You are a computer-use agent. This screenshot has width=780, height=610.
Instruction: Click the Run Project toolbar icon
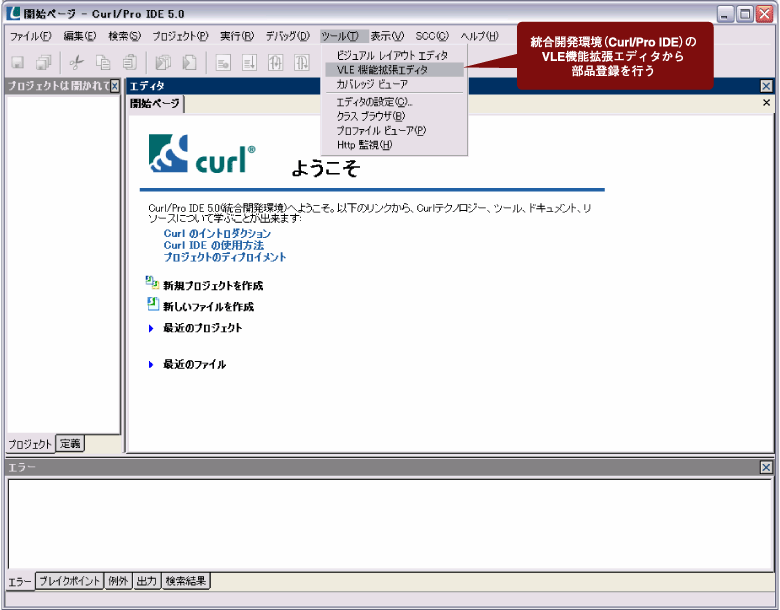click(163, 62)
